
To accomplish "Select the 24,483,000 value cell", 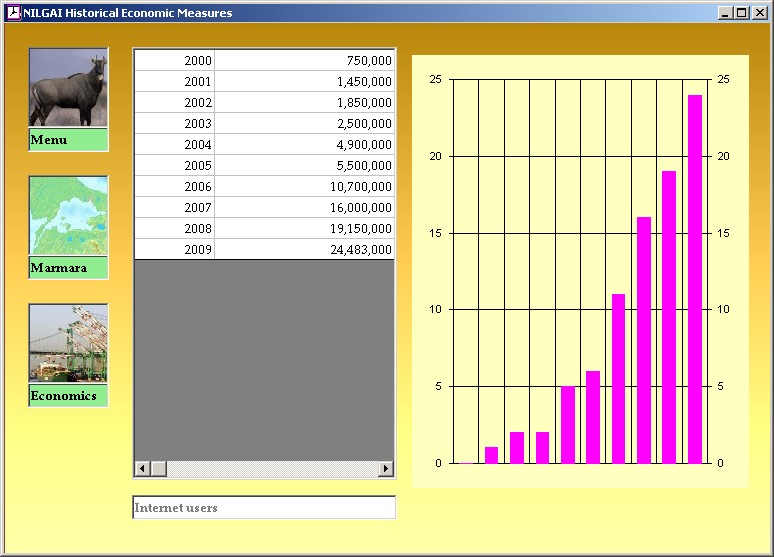I will coord(305,250).
